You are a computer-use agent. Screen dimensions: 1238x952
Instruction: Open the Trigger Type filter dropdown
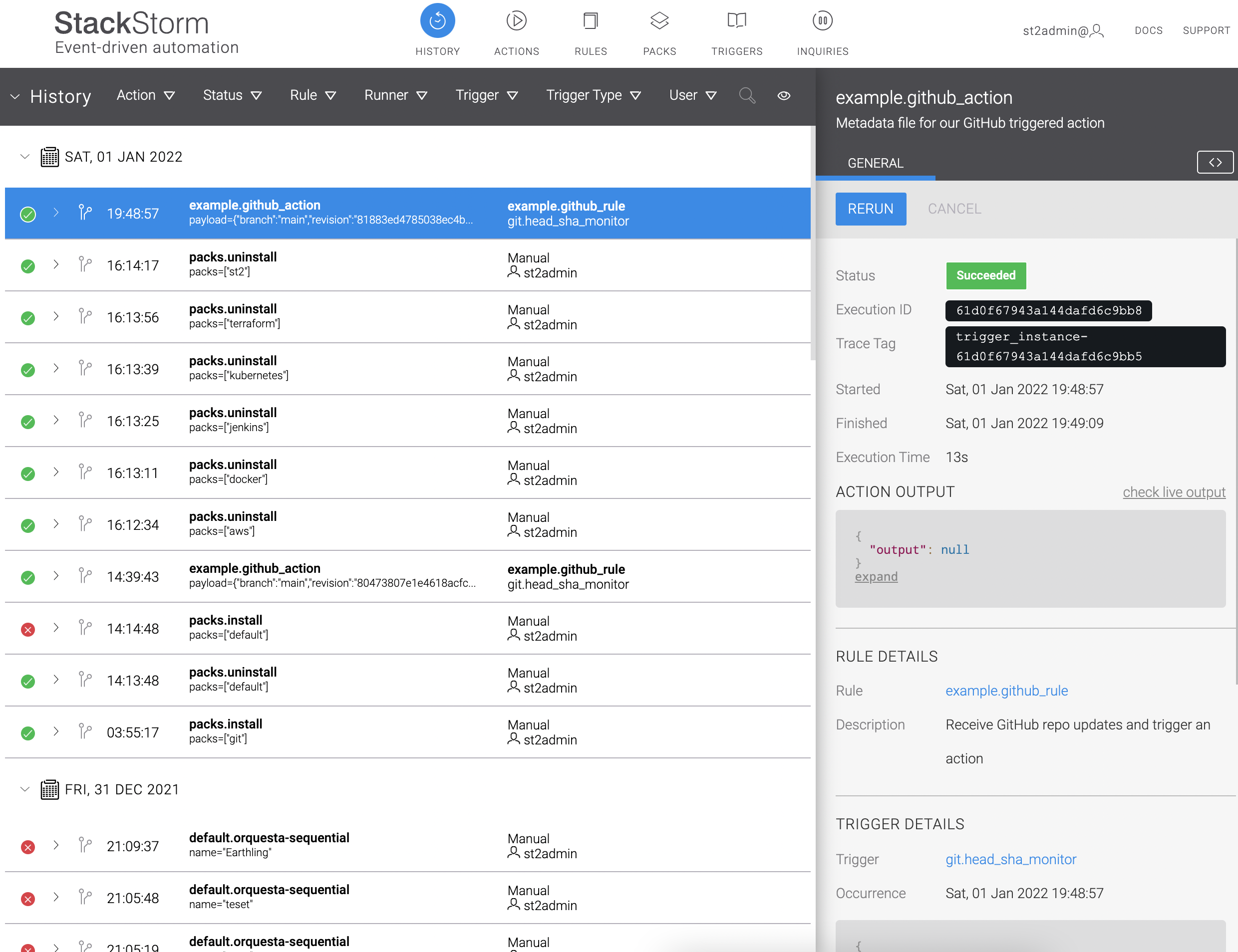[593, 96]
